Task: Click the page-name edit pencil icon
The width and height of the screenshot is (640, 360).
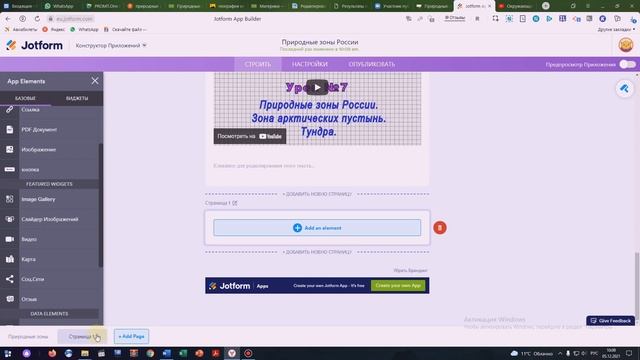Action: (x=235, y=203)
